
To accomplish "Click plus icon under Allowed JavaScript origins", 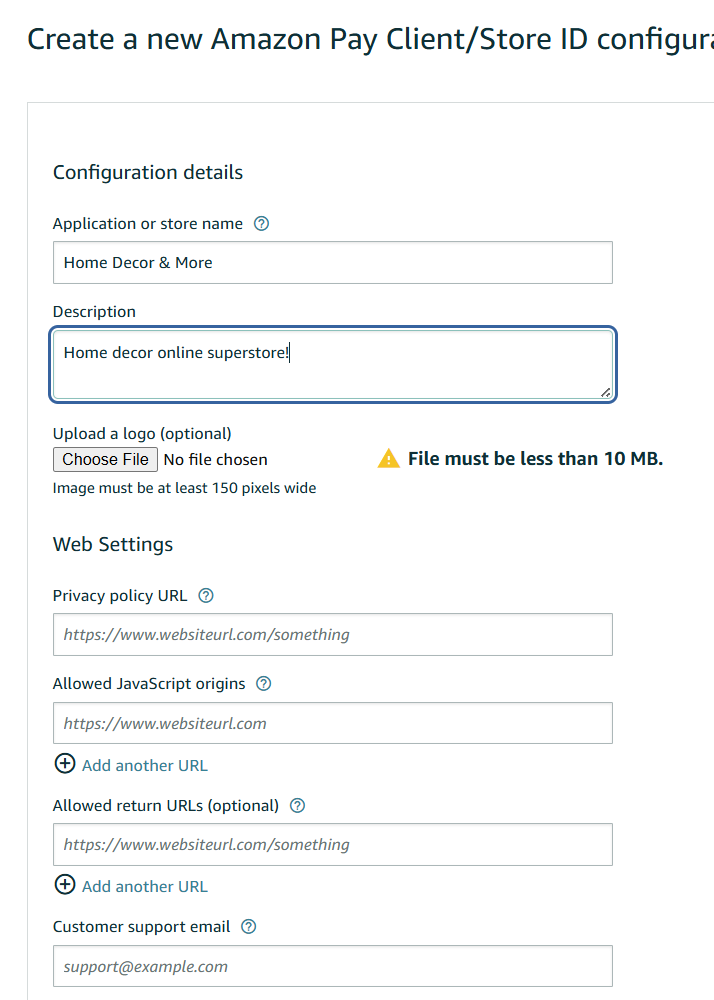I will (65, 764).
